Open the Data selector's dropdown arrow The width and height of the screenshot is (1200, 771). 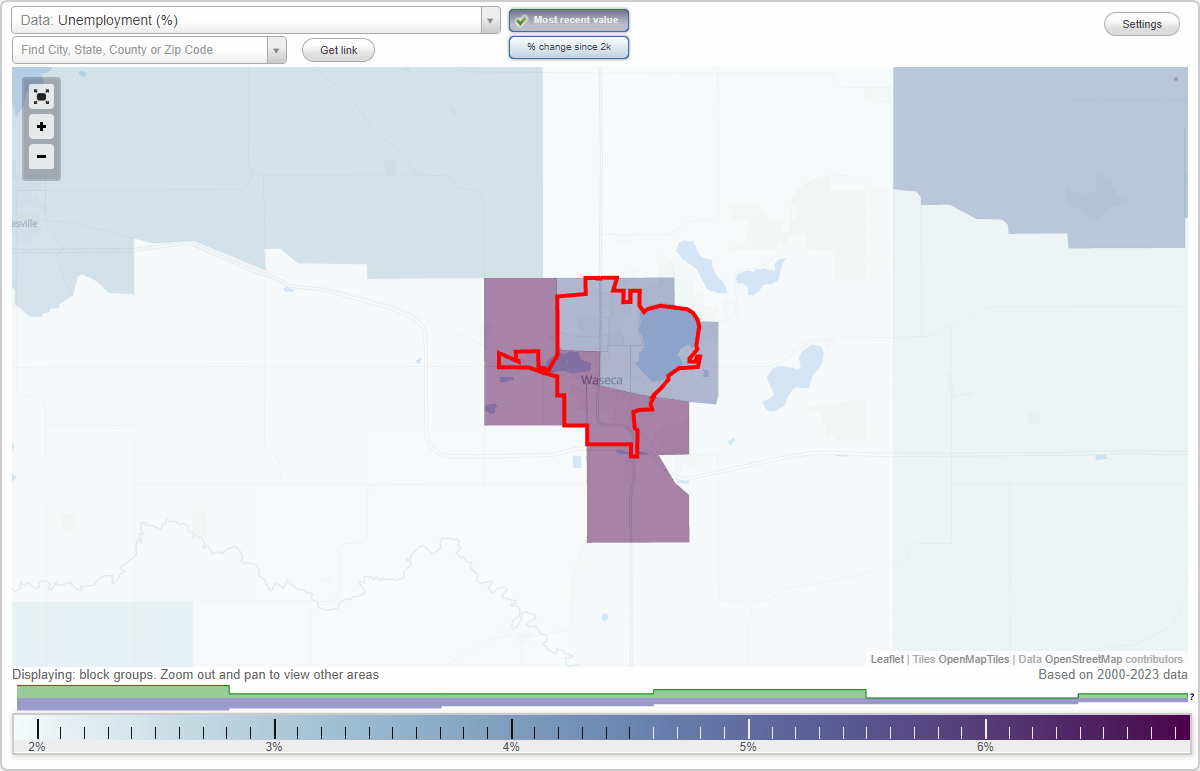[x=489, y=19]
